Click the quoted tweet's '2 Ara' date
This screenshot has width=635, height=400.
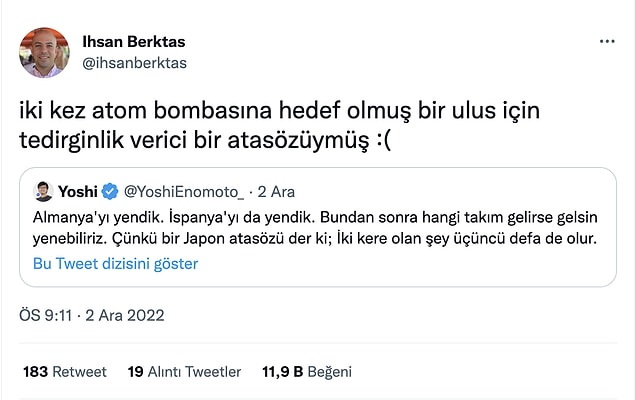[275, 191]
